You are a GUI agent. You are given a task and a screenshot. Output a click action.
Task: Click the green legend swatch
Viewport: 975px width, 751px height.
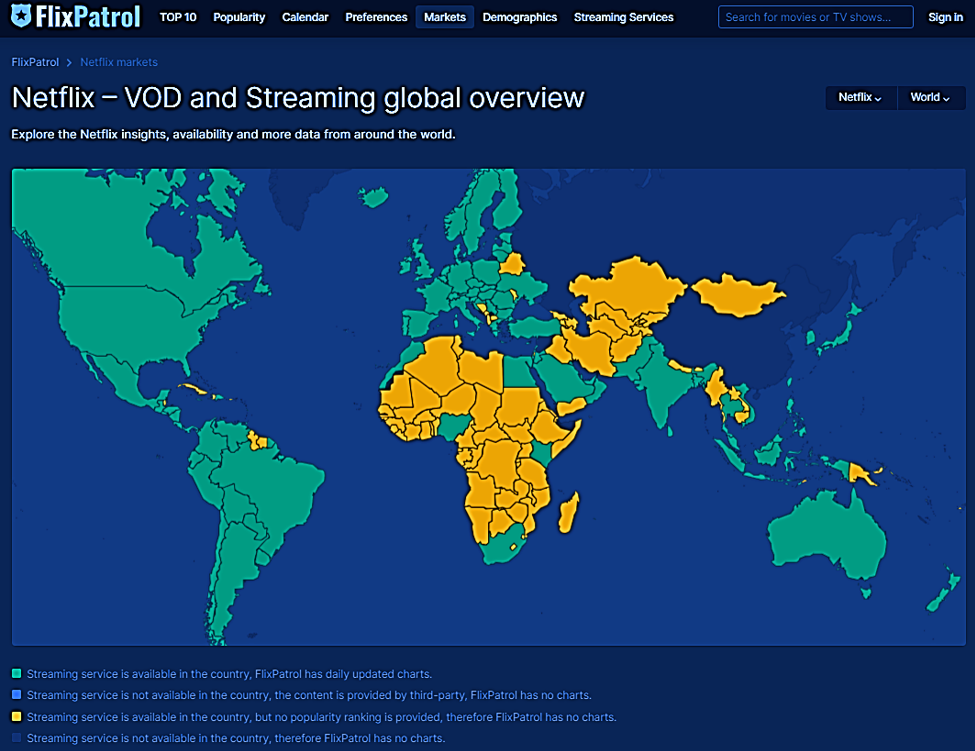tap(17, 673)
